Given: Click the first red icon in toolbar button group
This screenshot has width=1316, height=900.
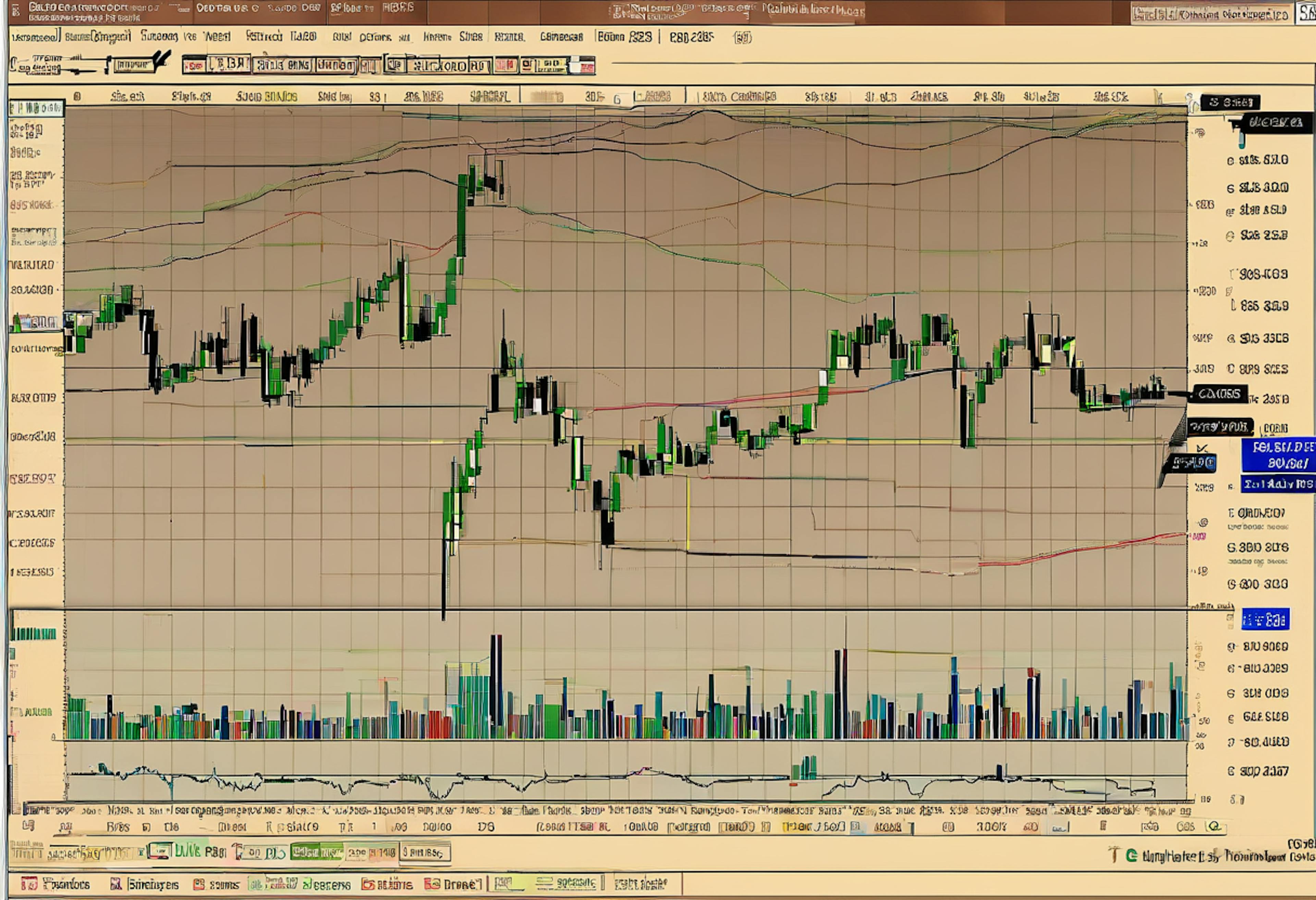Looking at the screenshot, I should point(194,66).
